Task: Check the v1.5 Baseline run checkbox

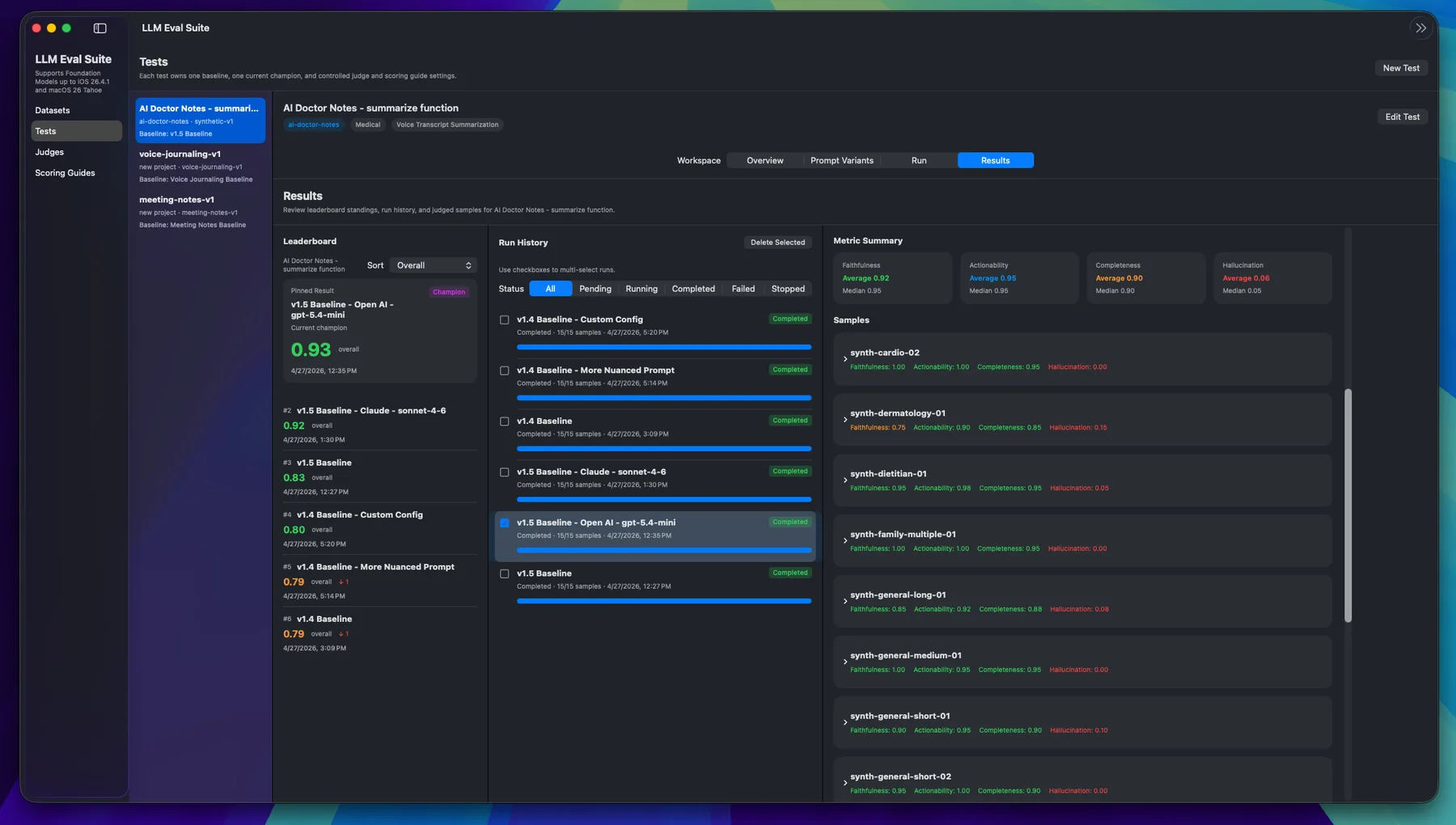Action: 505,574
